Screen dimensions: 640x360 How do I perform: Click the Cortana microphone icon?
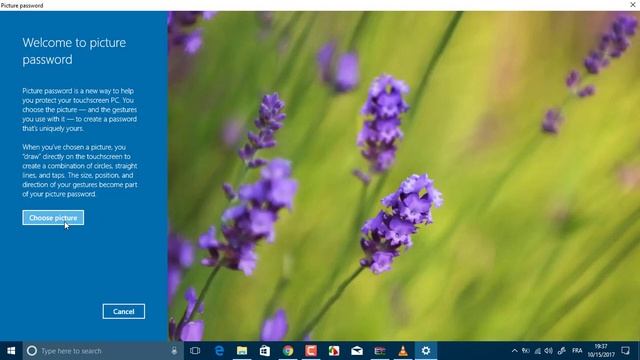pyautogui.click(x=174, y=351)
